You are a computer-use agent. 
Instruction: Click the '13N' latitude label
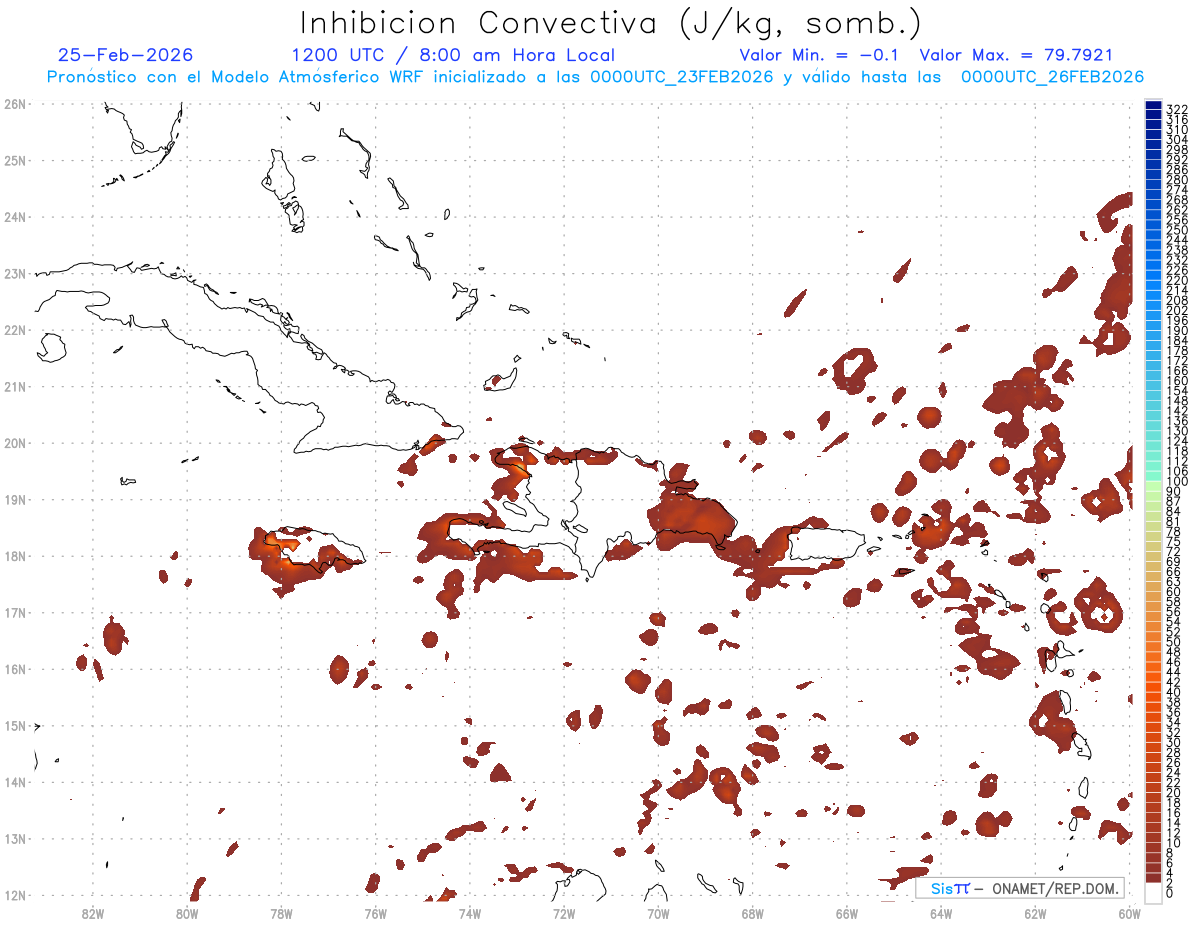click(14, 838)
